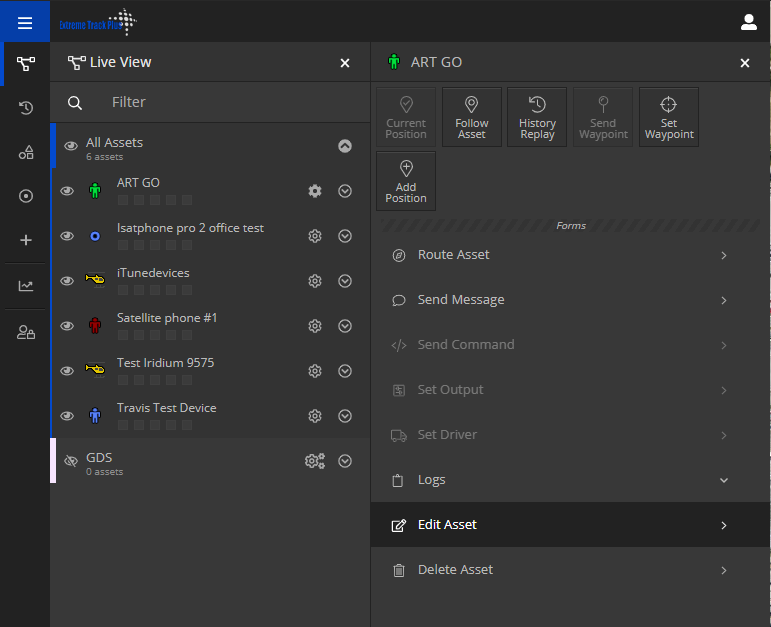The width and height of the screenshot is (771, 627).
Task: Click the Follow Asset button
Action: pyautogui.click(x=472, y=117)
